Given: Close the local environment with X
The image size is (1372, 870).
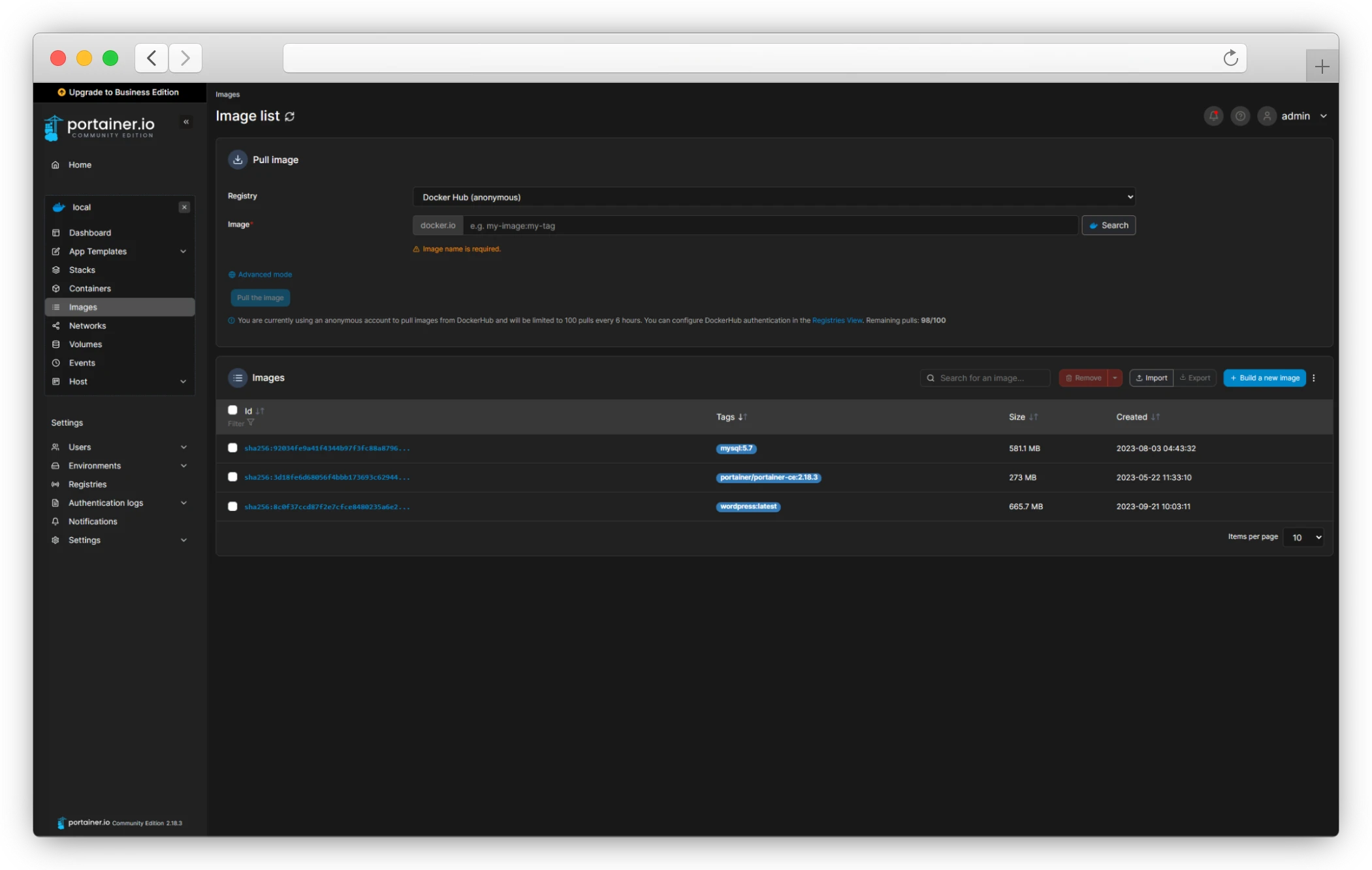Looking at the screenshot, I should 184,207.
